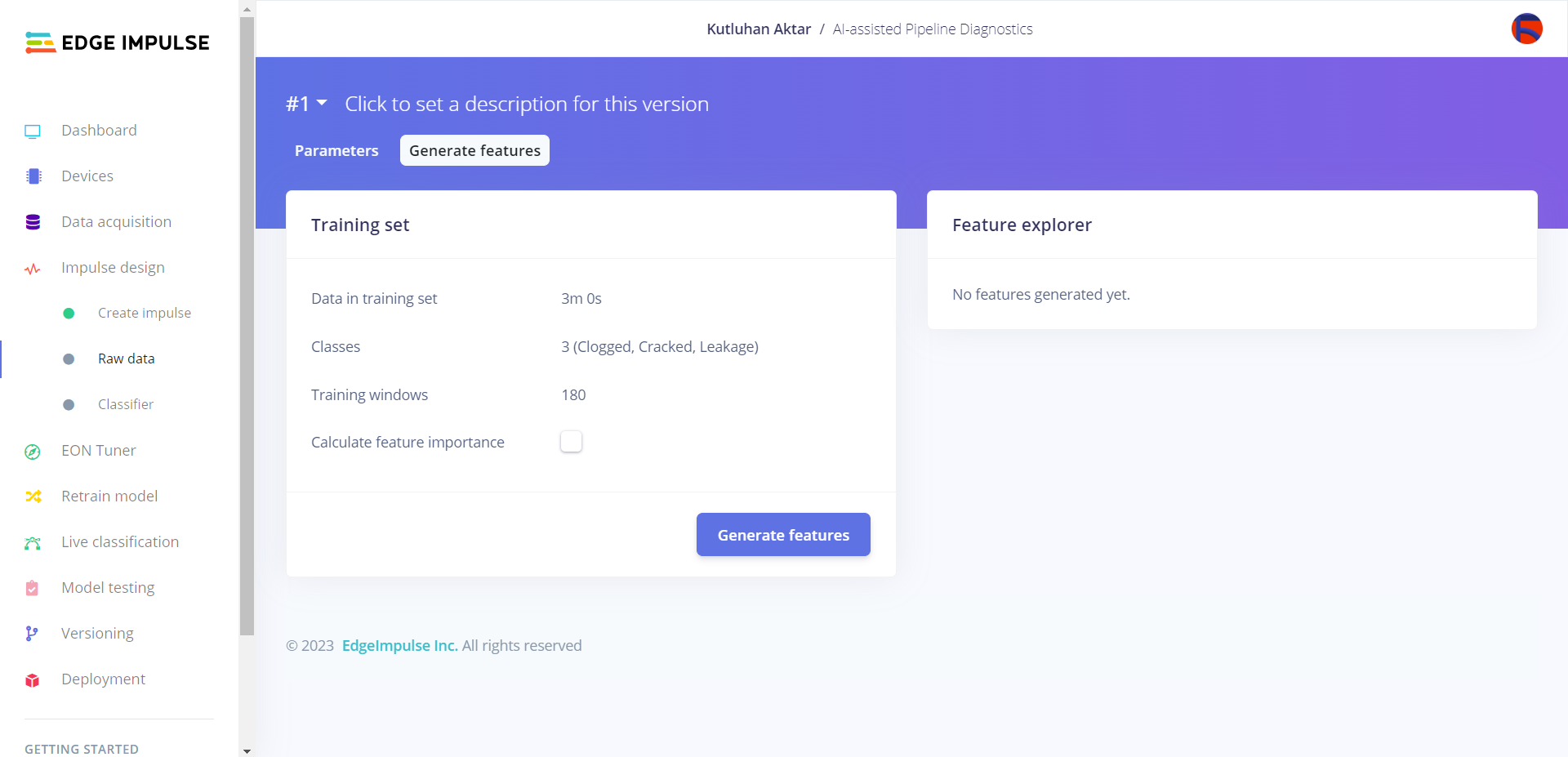This screenshot has width=1568, height=757.
Task: Click the Impulse design pulse icon
Action: pyautogui.click(x=33, y=269)
